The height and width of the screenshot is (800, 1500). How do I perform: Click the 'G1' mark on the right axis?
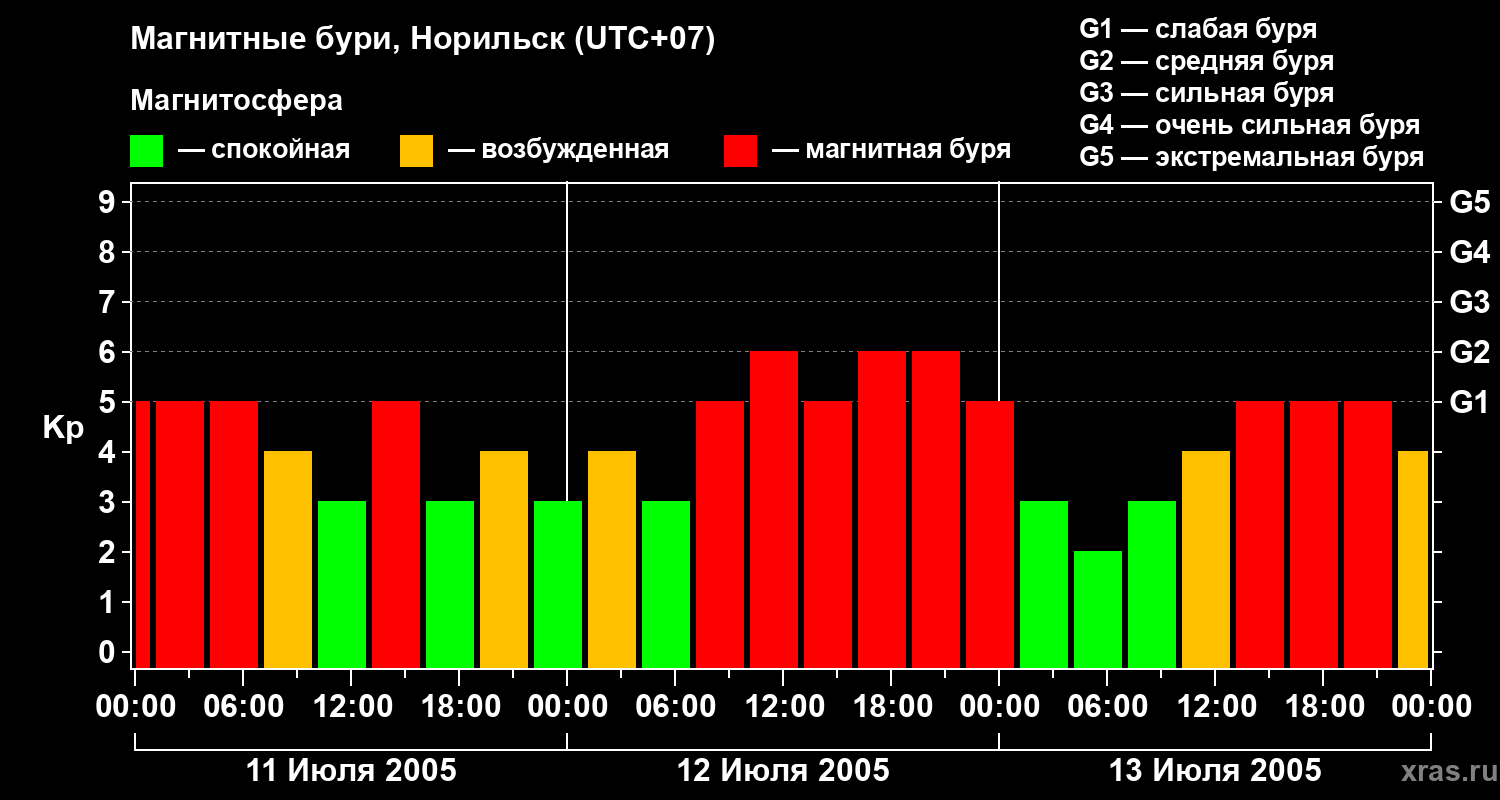[1469, 402]
